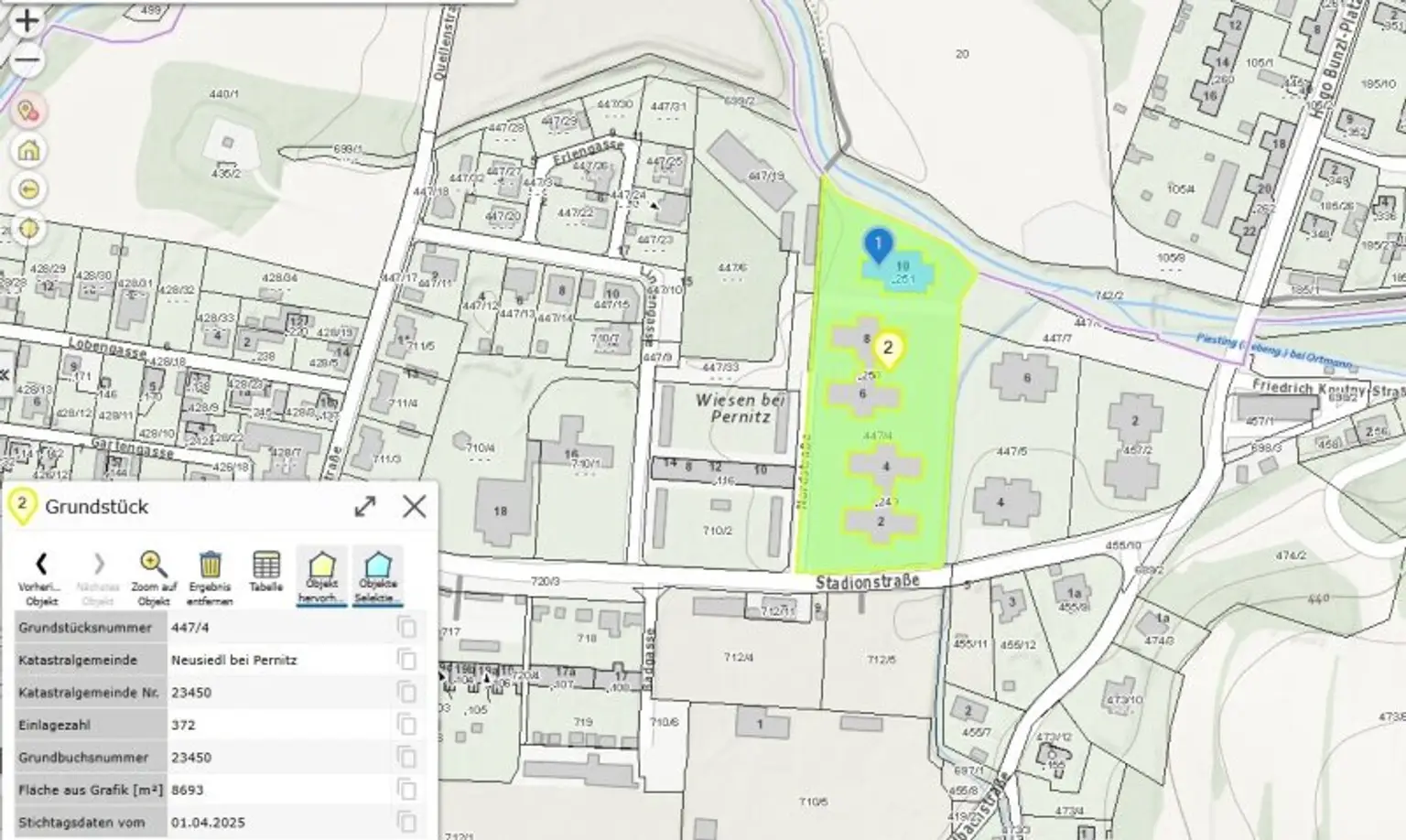Expand the Grundstück panel to full size
Screen dimensions: 1406x840
tap(365, 506)
